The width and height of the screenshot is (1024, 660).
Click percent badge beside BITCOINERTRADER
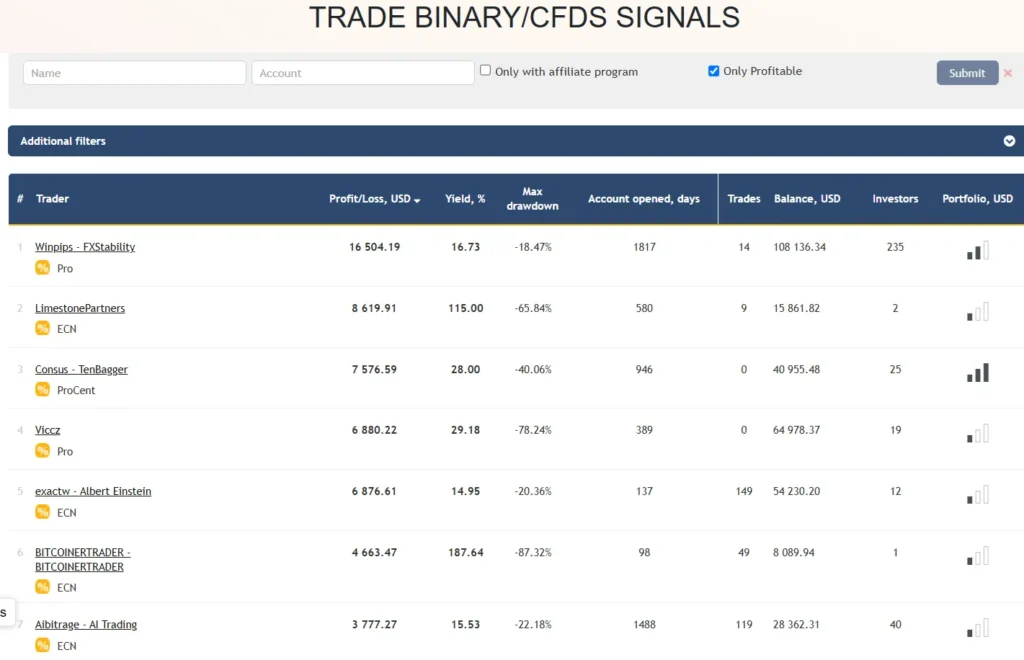coord(42,587)
